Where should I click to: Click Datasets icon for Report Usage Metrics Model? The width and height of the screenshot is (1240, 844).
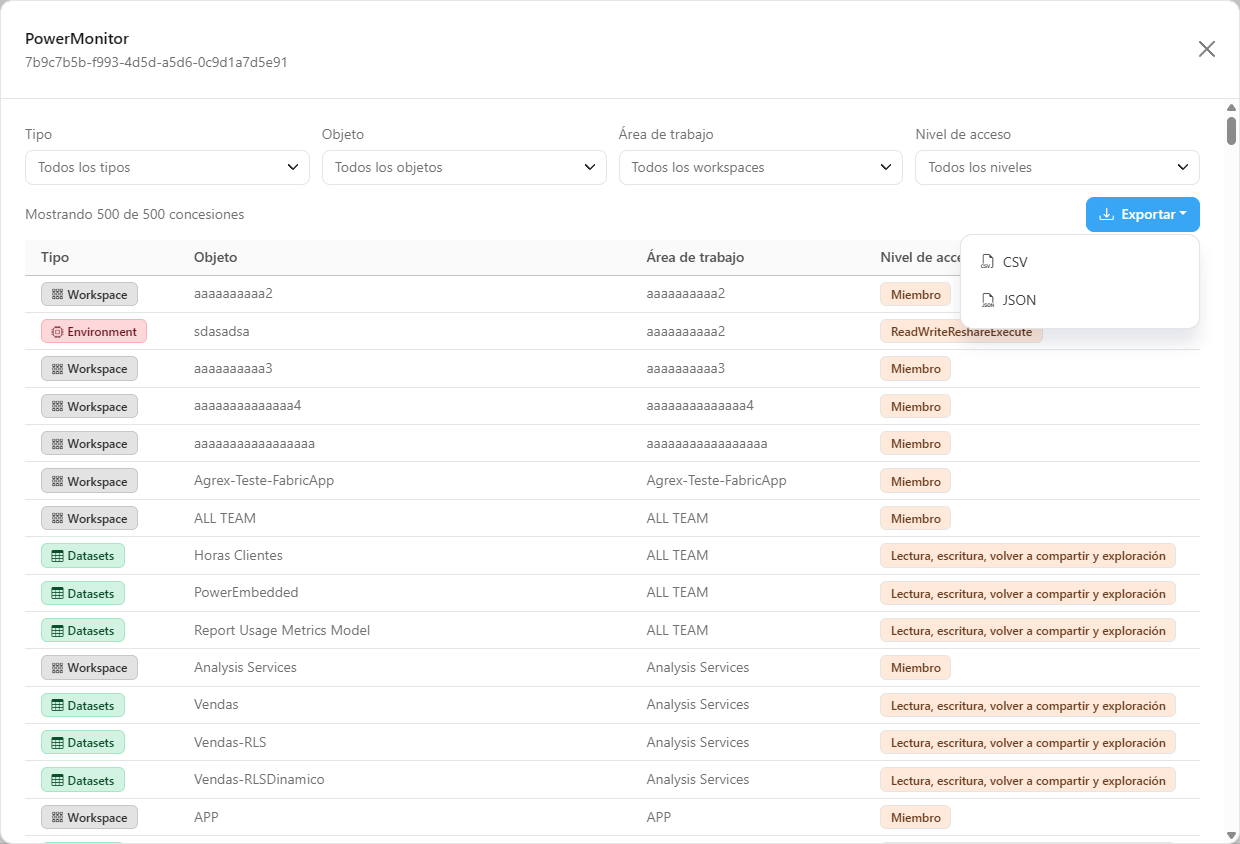tap(57, 631)
